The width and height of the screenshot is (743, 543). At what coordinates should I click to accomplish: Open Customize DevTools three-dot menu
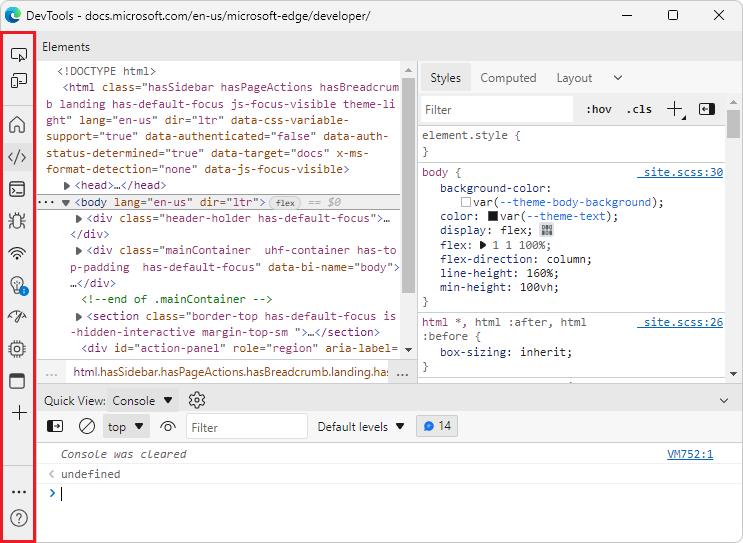pos(18,492)
